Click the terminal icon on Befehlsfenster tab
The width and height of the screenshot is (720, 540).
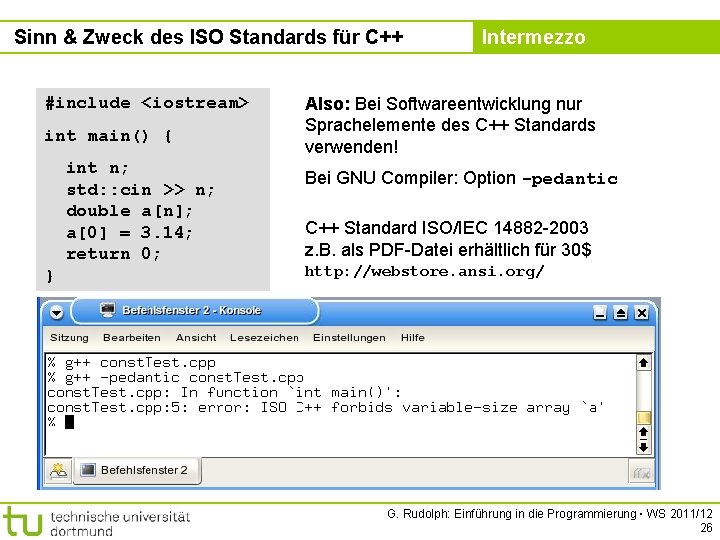88,470
